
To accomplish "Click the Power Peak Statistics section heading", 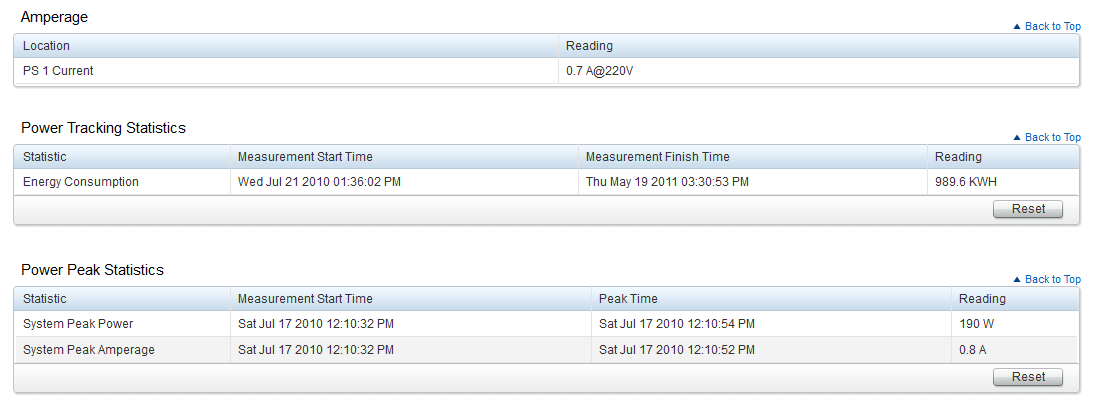I will tap(92, 270).
